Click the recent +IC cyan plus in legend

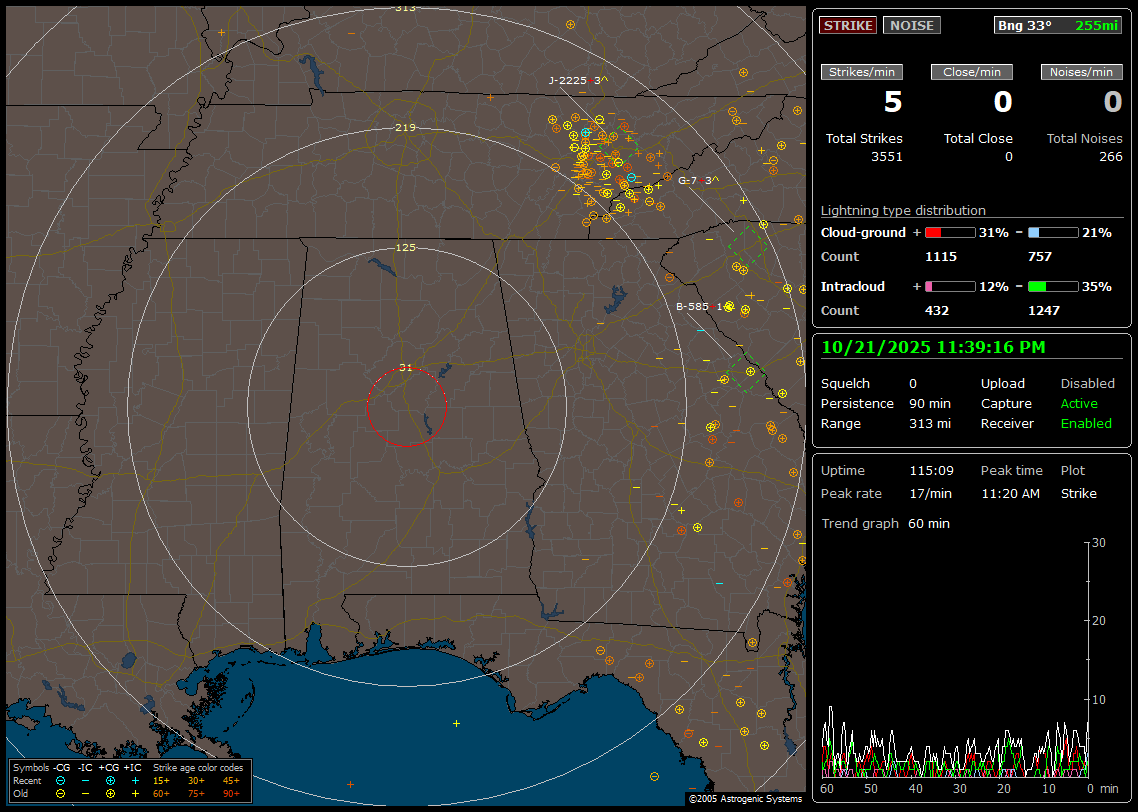(x=134, y=780)
